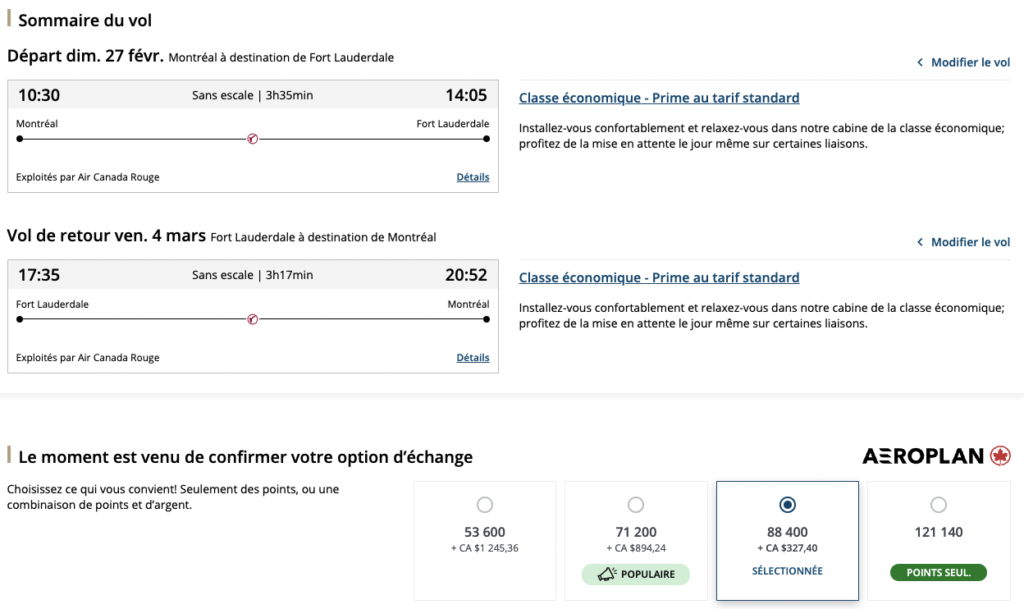Click the Air Canada Rouge icon on departure flight line
The height and width of the screenshot is (609, 1024).
(x=252, y=139)
